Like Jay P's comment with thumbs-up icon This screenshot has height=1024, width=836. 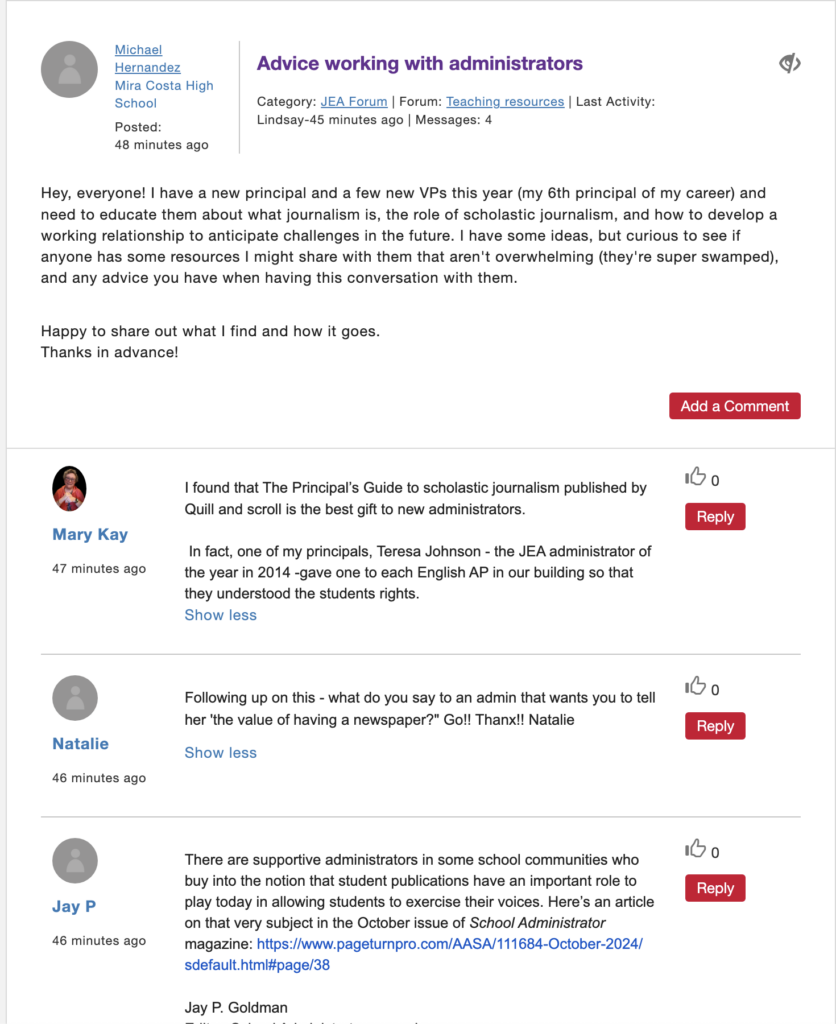pyautogui.click(x=696, y=848)
